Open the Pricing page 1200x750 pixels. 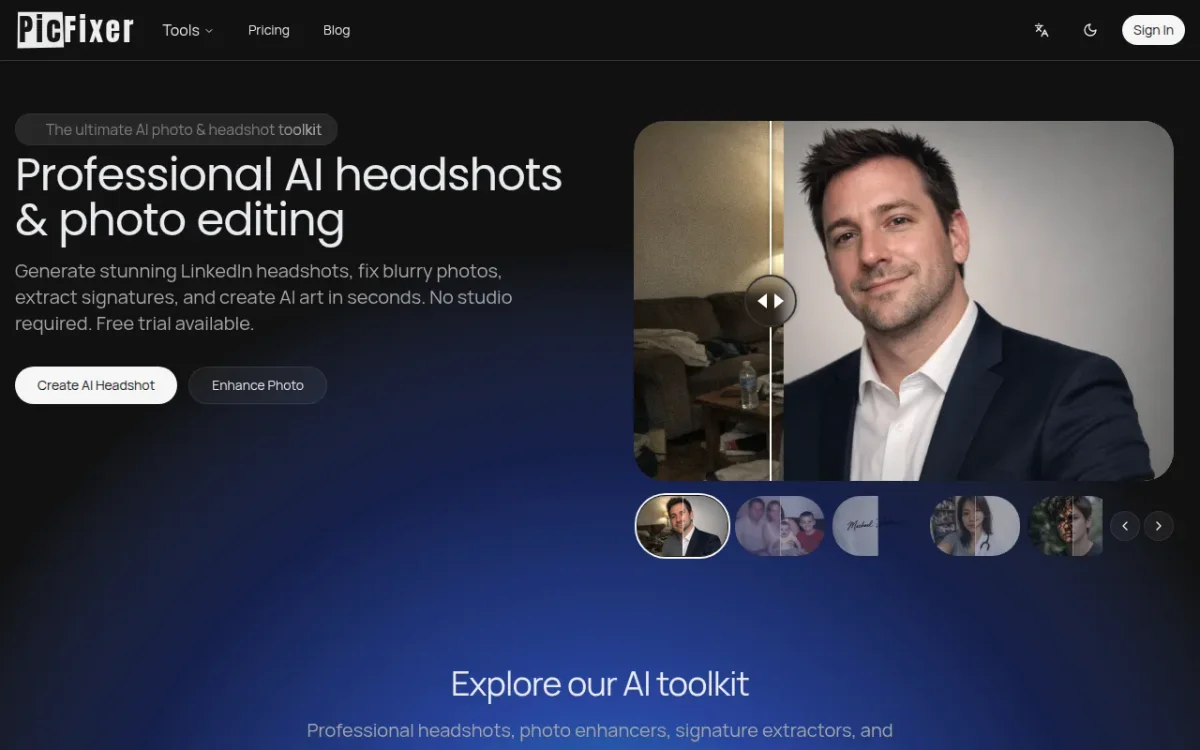(268, 30)
